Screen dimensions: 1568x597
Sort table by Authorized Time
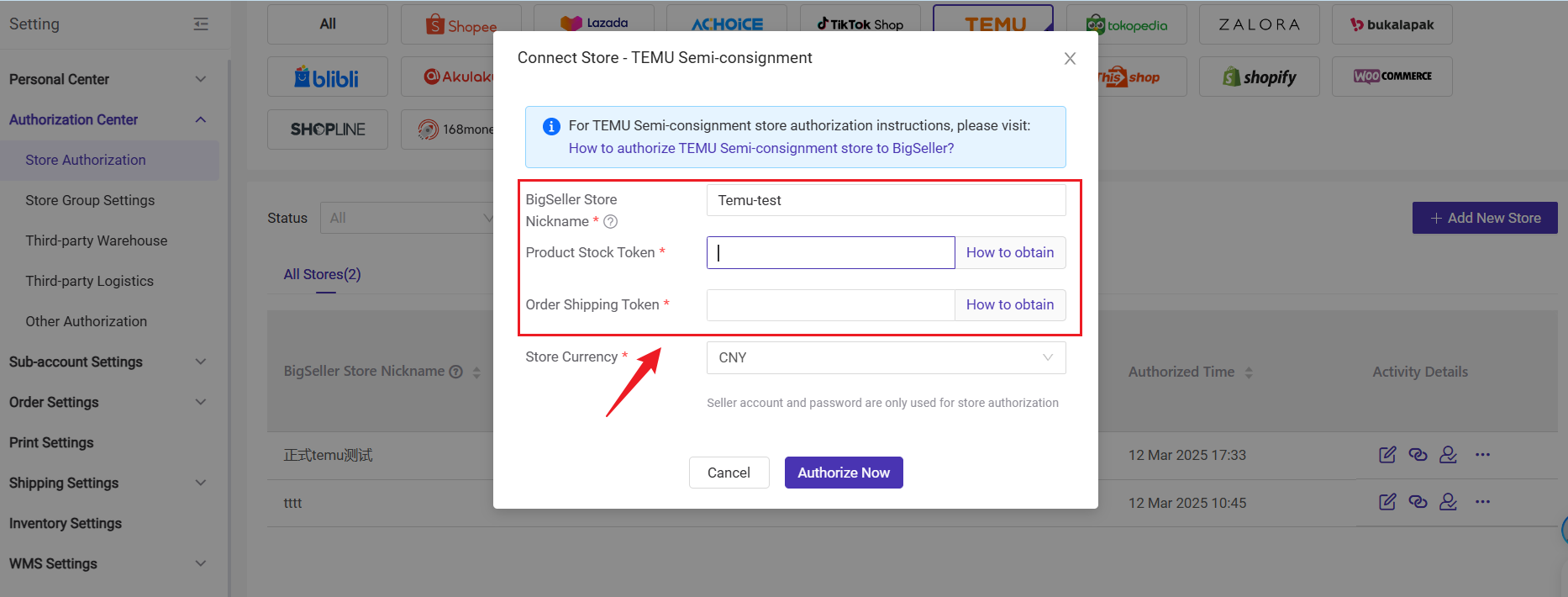pos(1249,372)
